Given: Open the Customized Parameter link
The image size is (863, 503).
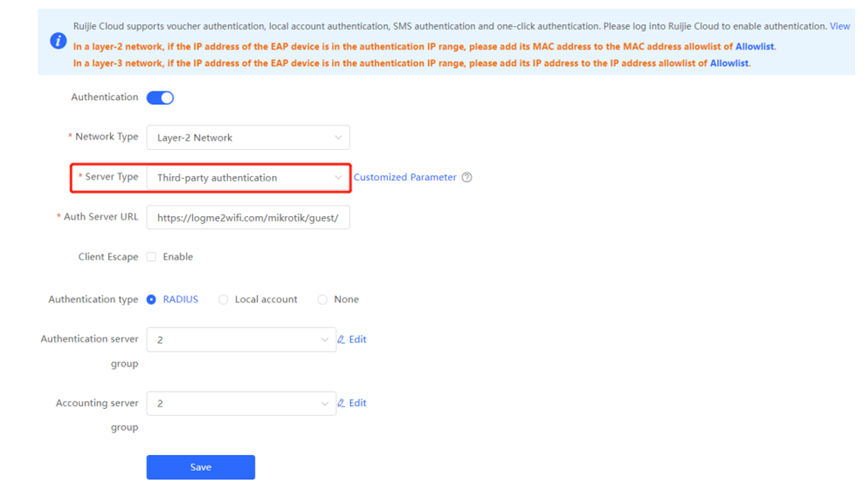Looking at the screenshot, I should (405, 177).
